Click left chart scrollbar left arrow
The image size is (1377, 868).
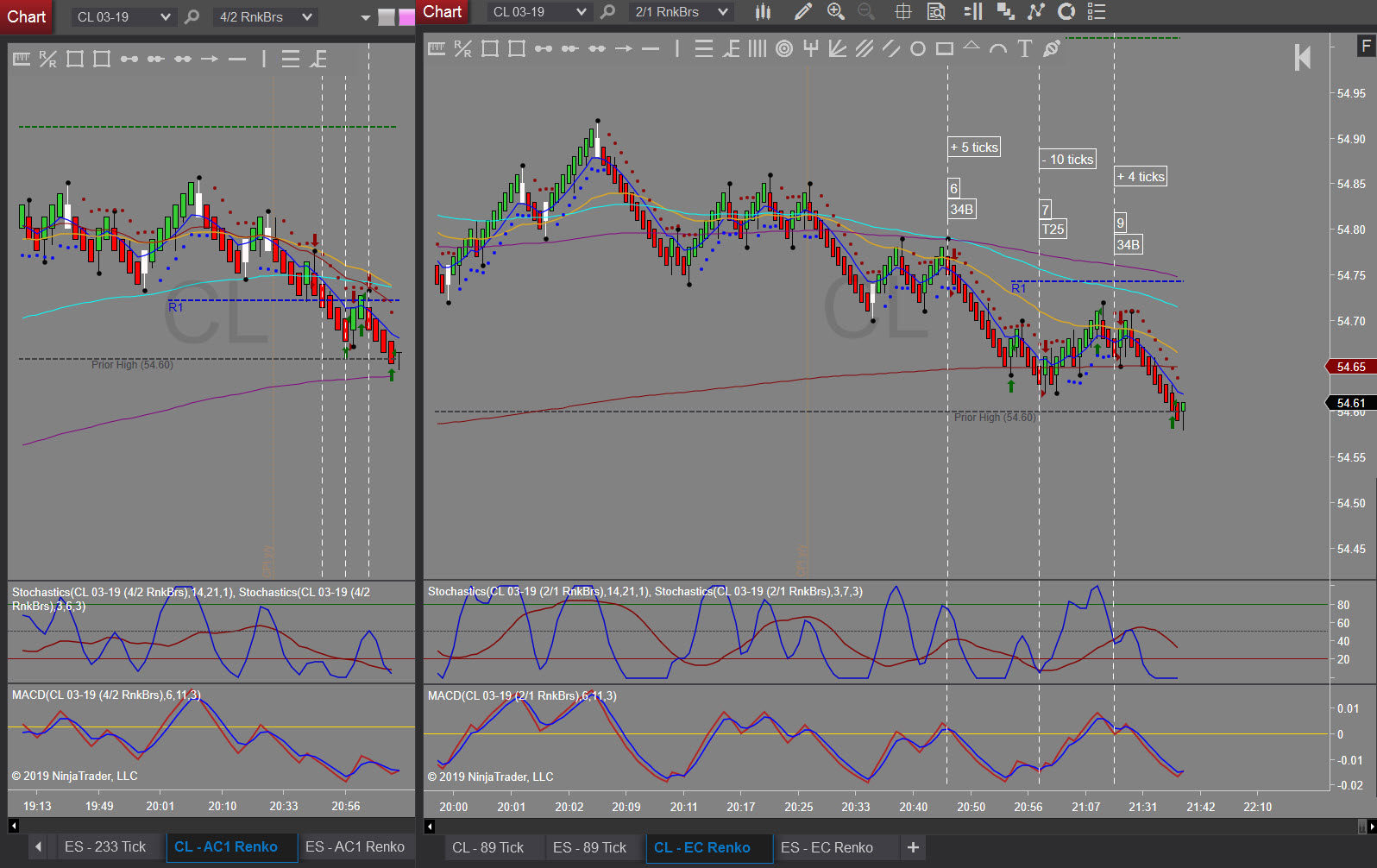[x=14, y=826]
